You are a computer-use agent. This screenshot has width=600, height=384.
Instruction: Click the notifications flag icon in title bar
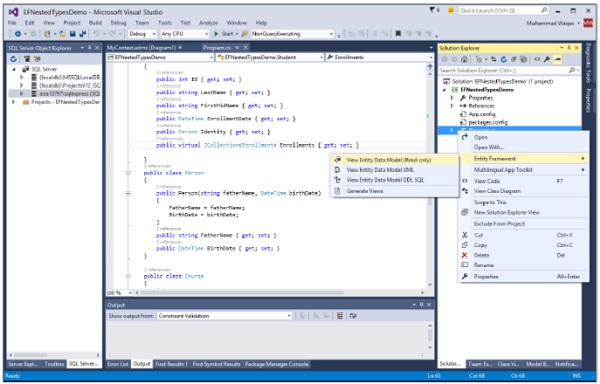coord(432,10)
